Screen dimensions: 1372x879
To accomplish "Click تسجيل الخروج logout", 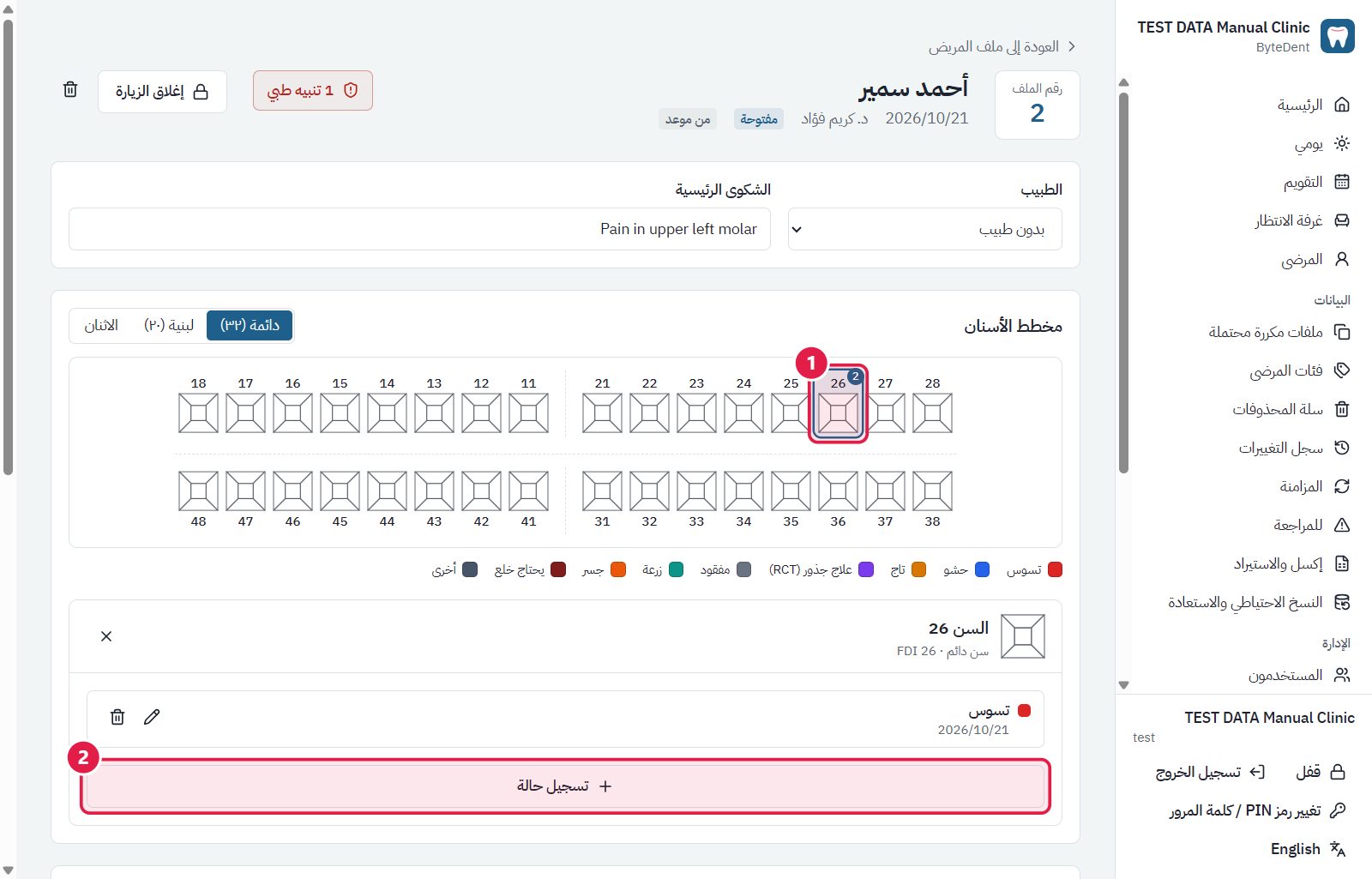I will coord(1209,772).
